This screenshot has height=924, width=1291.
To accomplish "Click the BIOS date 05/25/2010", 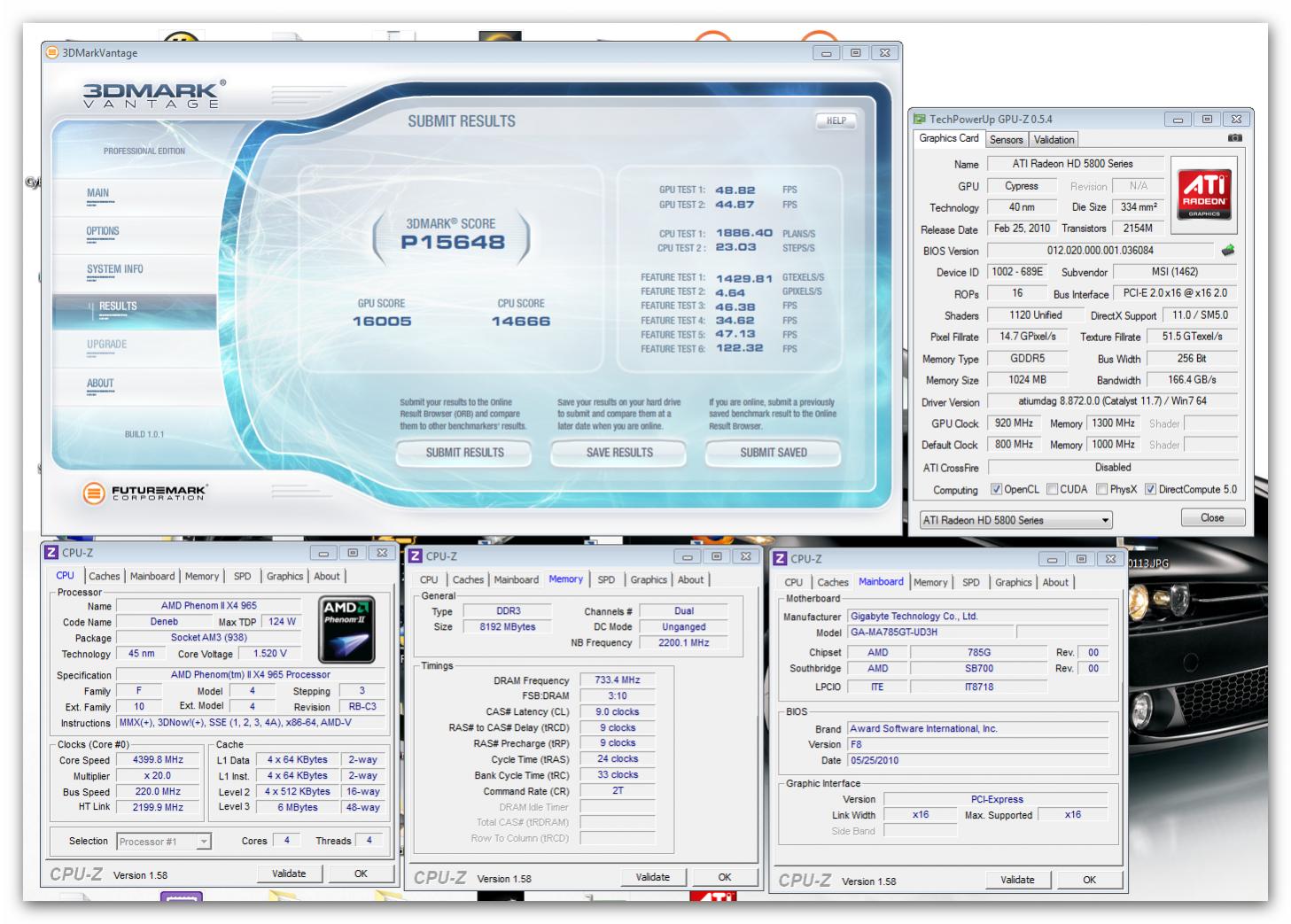I will (x=977, y=761).
